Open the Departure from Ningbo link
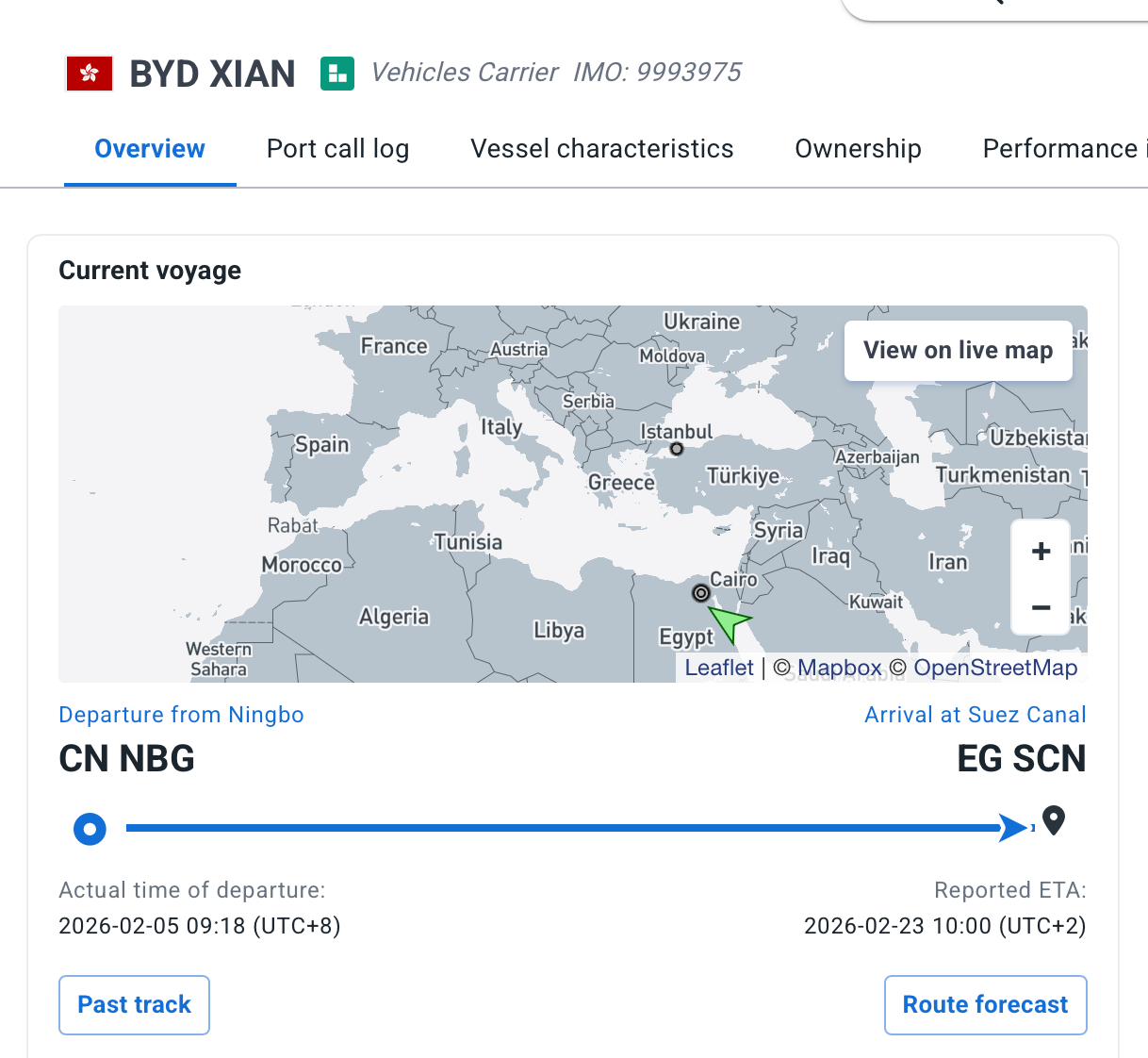Screen dimensions: 1148x1058 coord(181,715)
